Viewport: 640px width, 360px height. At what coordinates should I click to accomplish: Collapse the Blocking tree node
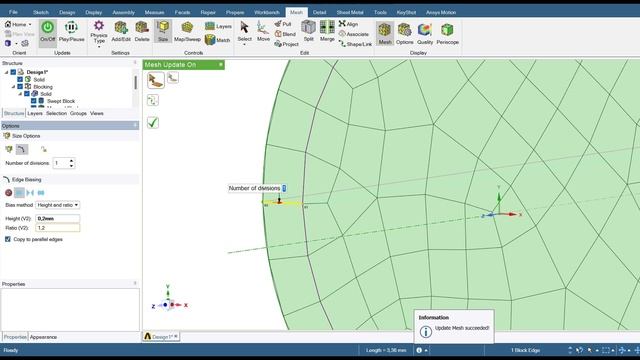pos(13,87)
